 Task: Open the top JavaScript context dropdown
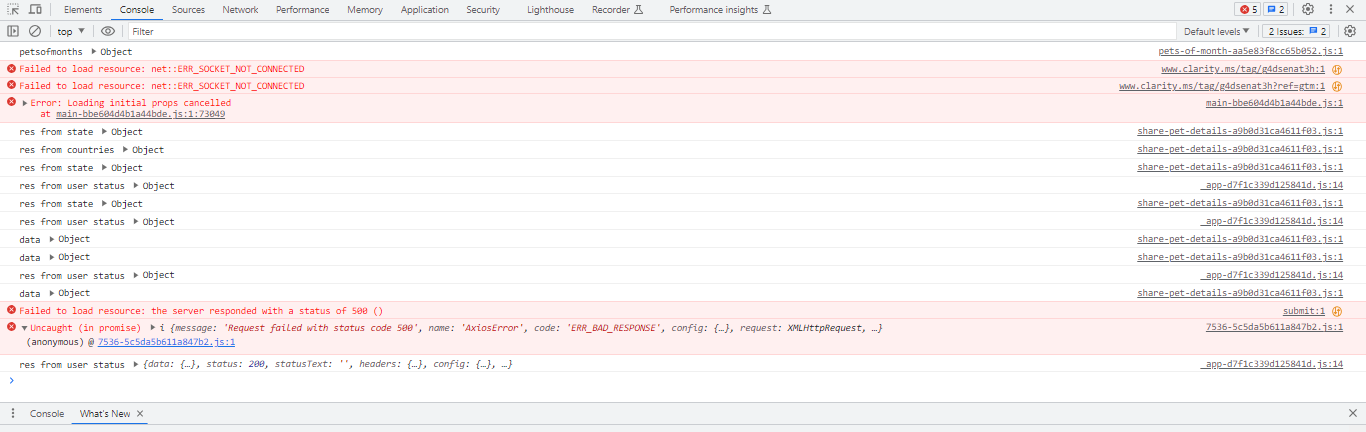tap(71, 31)
